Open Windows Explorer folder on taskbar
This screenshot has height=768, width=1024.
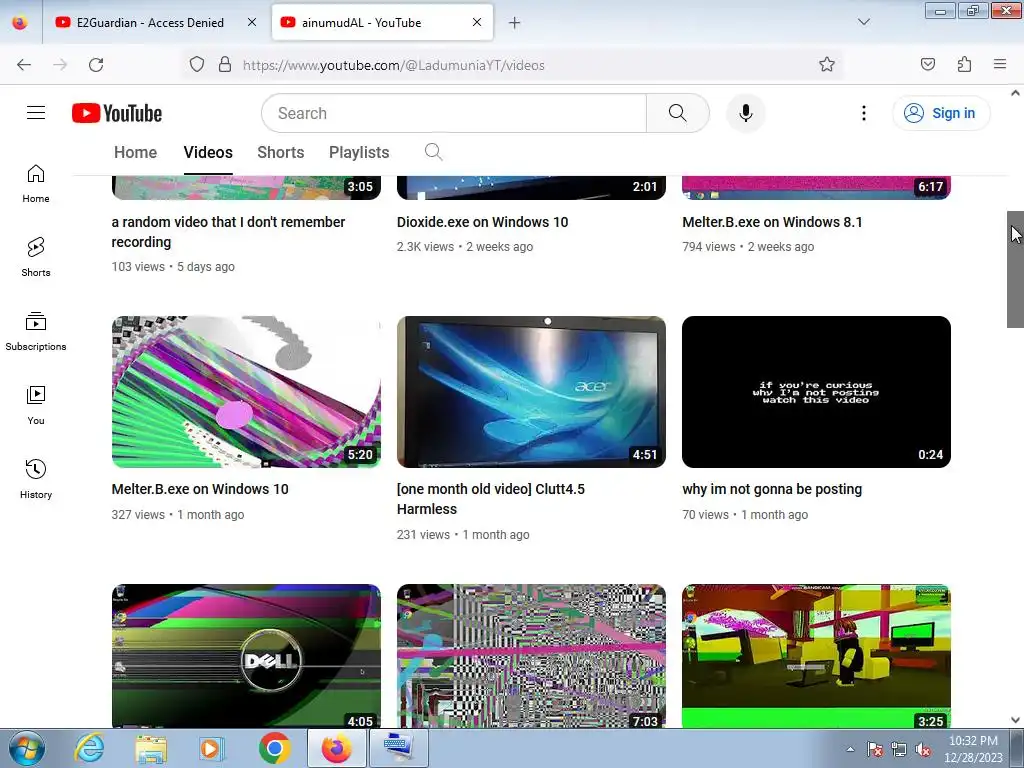(152, 748)
